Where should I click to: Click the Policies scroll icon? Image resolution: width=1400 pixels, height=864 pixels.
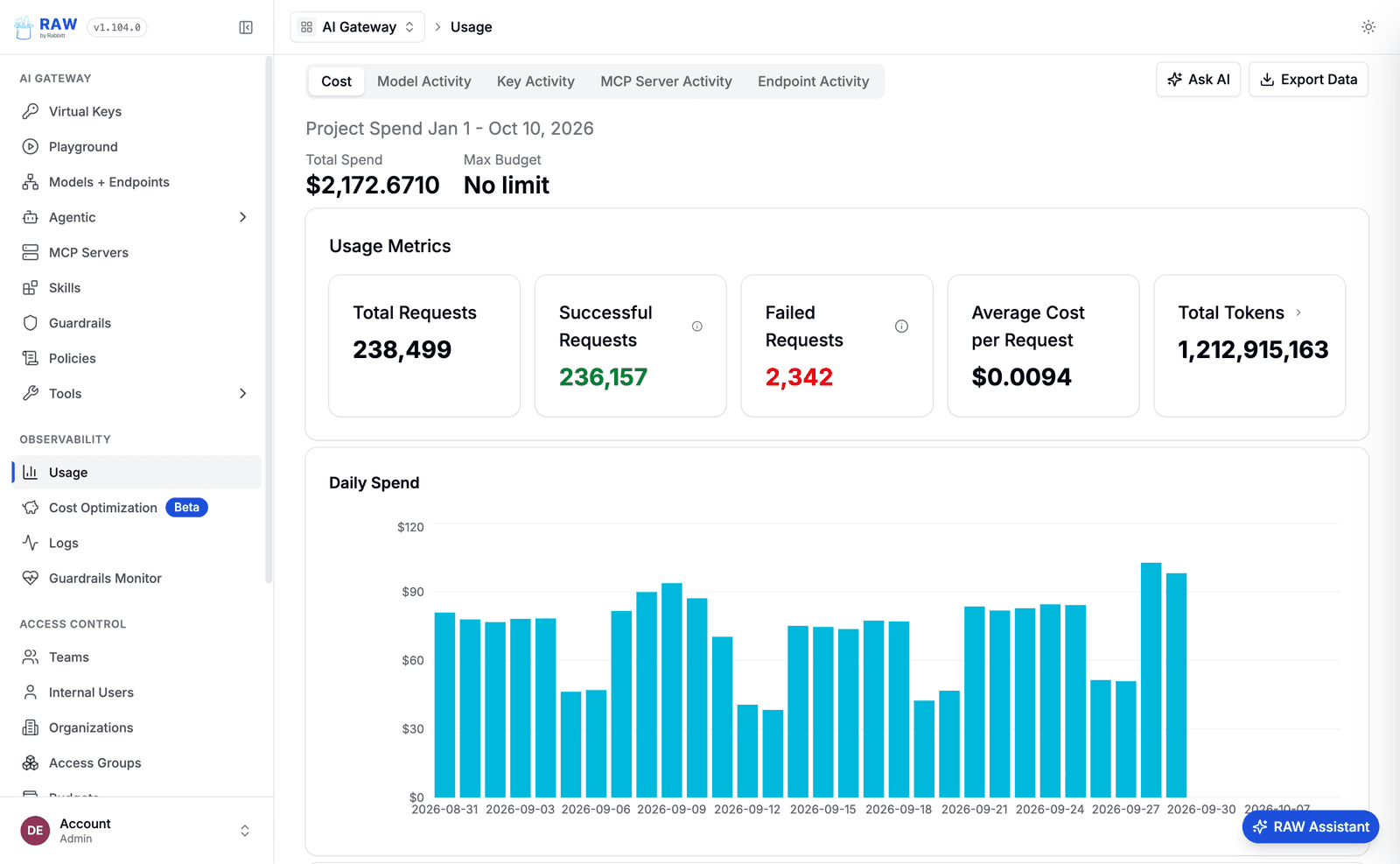tap(31, 358)
